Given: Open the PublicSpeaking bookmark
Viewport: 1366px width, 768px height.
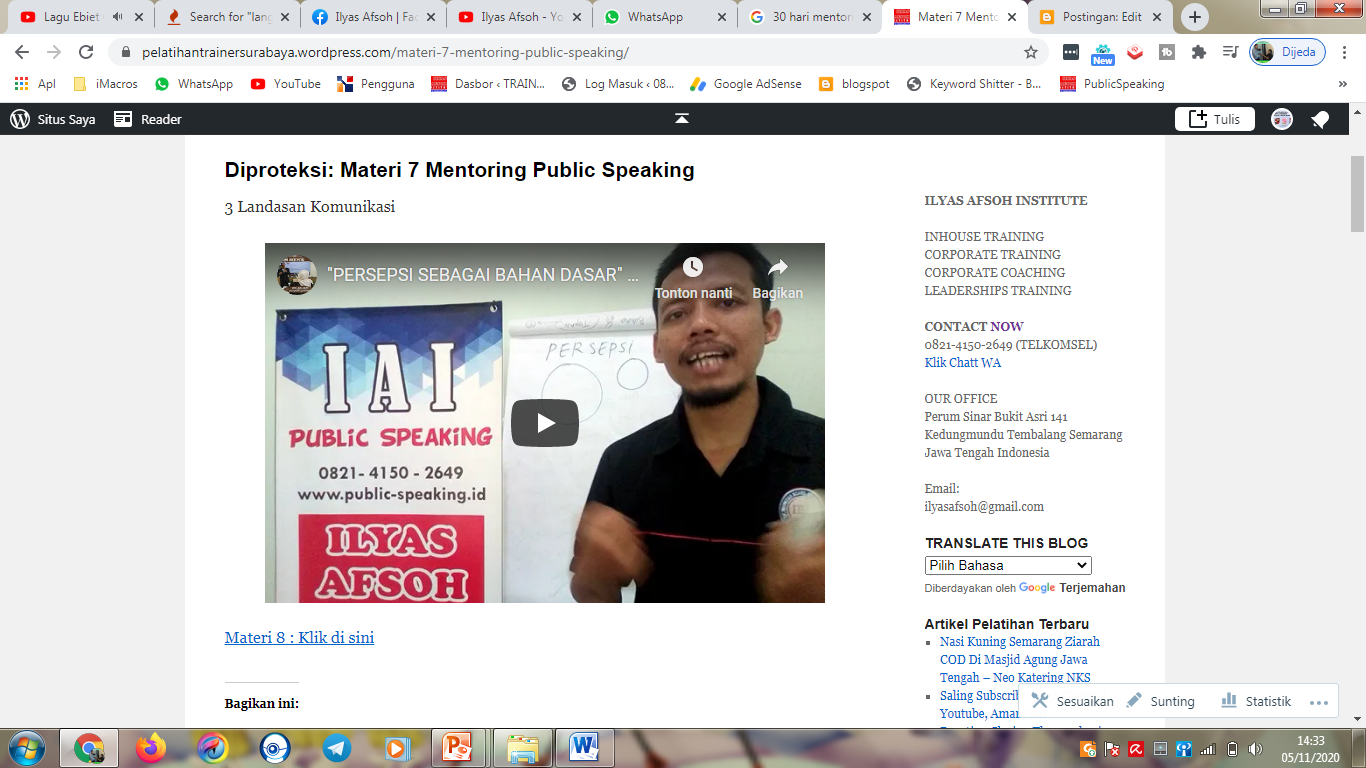Looking at the screenshot, I should pos(1112,84).
